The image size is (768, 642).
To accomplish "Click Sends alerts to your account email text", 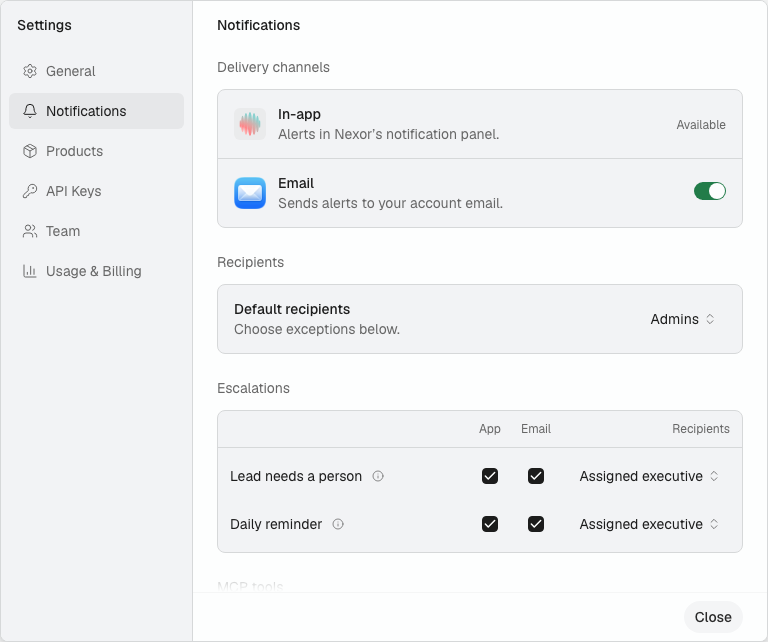I will pos(390,203).
